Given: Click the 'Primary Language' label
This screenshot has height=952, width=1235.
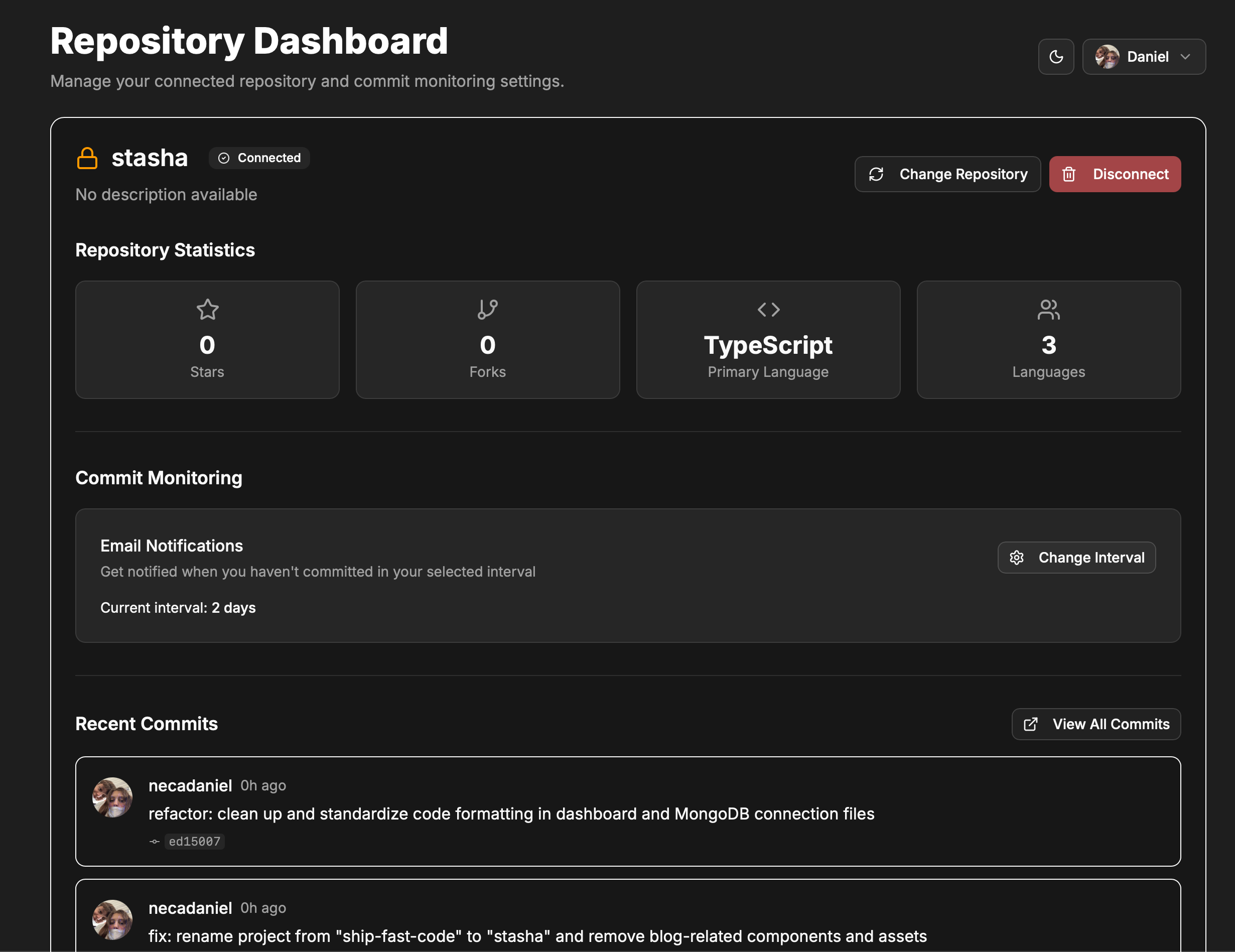Looking at the screenshot, I should pyautogui.click(x=768, y=372).
